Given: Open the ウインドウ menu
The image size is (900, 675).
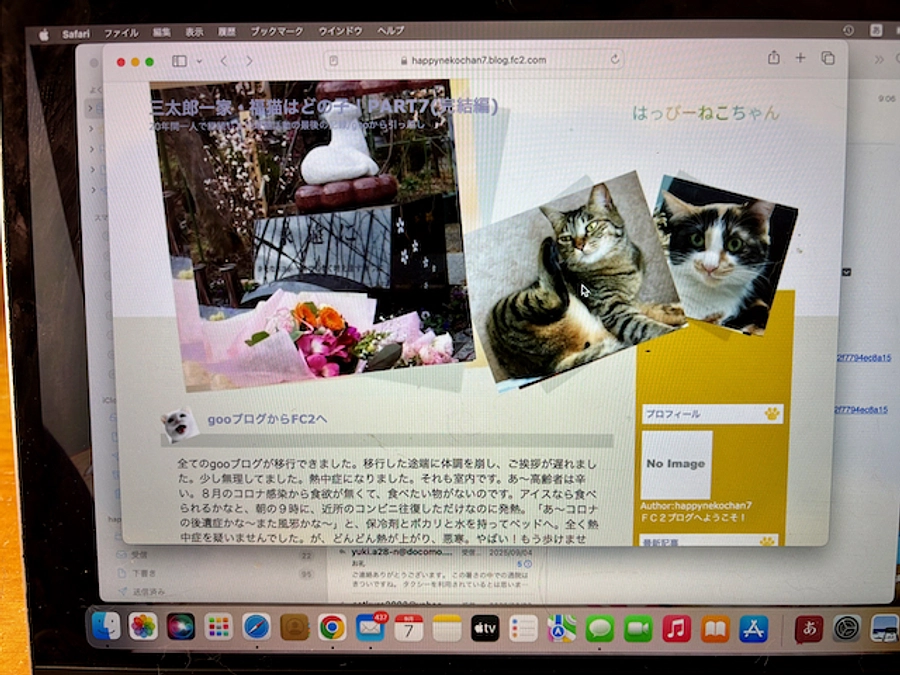Looking at the screenshot, I should click(x=340, y=32).
